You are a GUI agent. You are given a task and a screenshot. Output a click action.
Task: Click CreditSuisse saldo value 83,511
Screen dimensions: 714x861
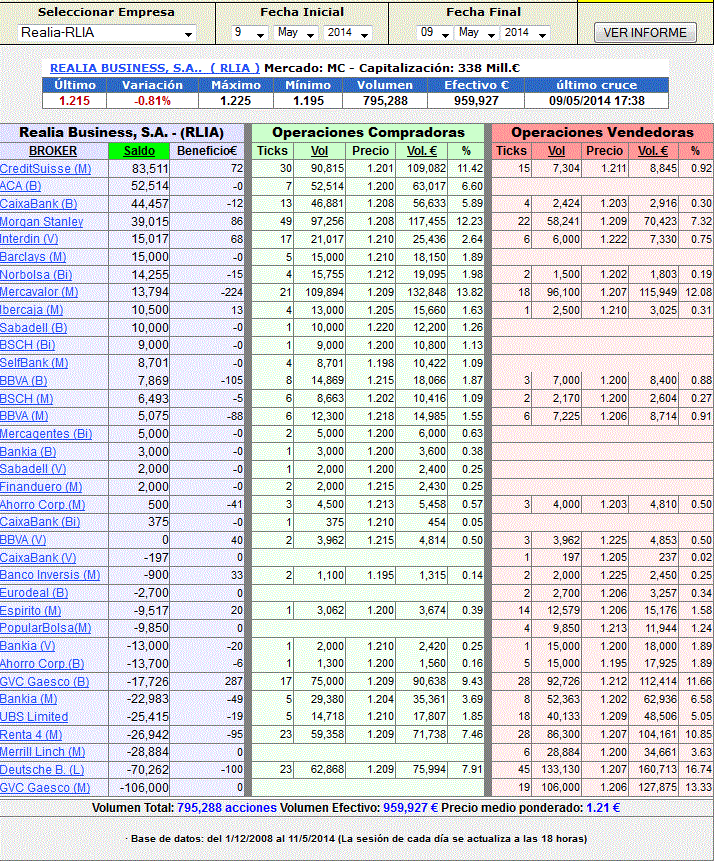point(150,169)
